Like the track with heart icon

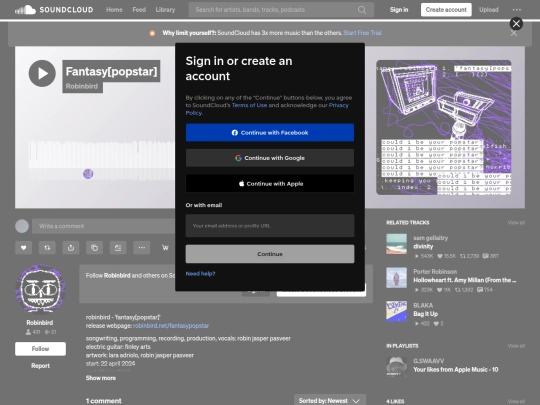[x=23, y=248]
